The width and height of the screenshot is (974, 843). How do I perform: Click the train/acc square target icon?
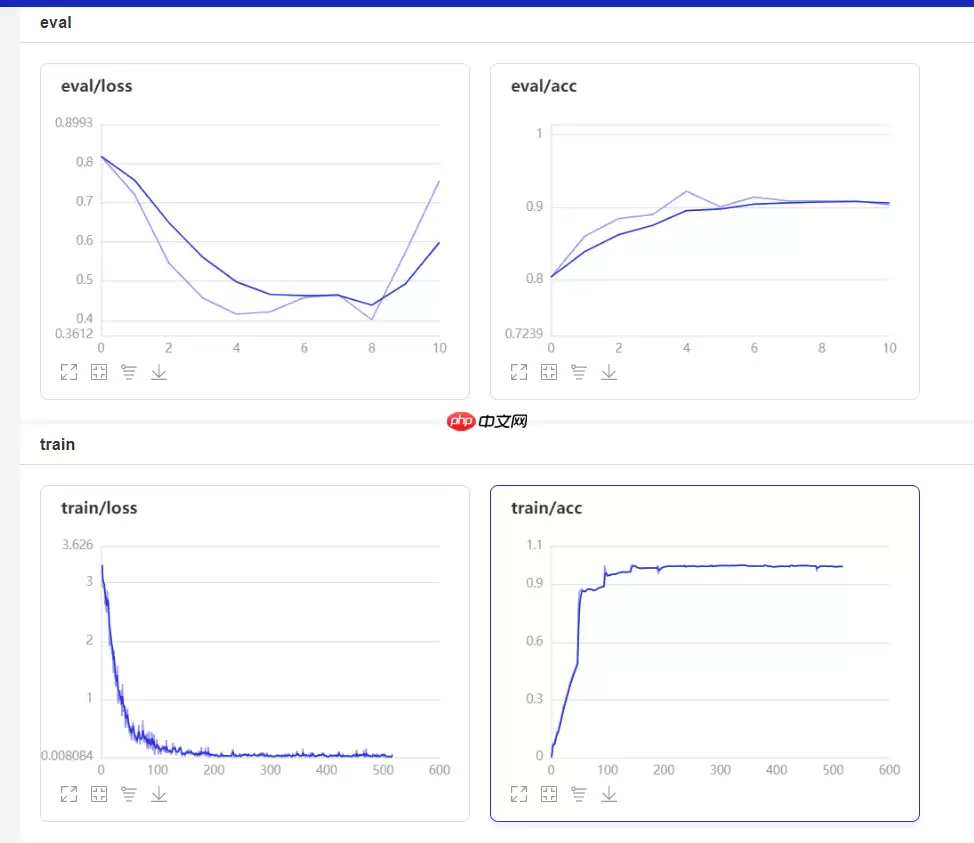[549, 794]
